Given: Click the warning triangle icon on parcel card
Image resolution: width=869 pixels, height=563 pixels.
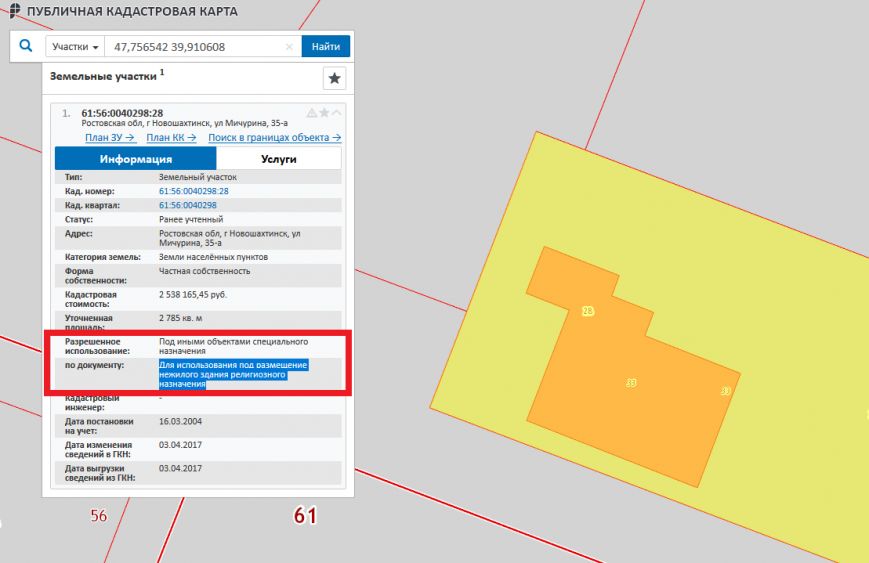Looking at the screenshot, I should coord(312,113).
